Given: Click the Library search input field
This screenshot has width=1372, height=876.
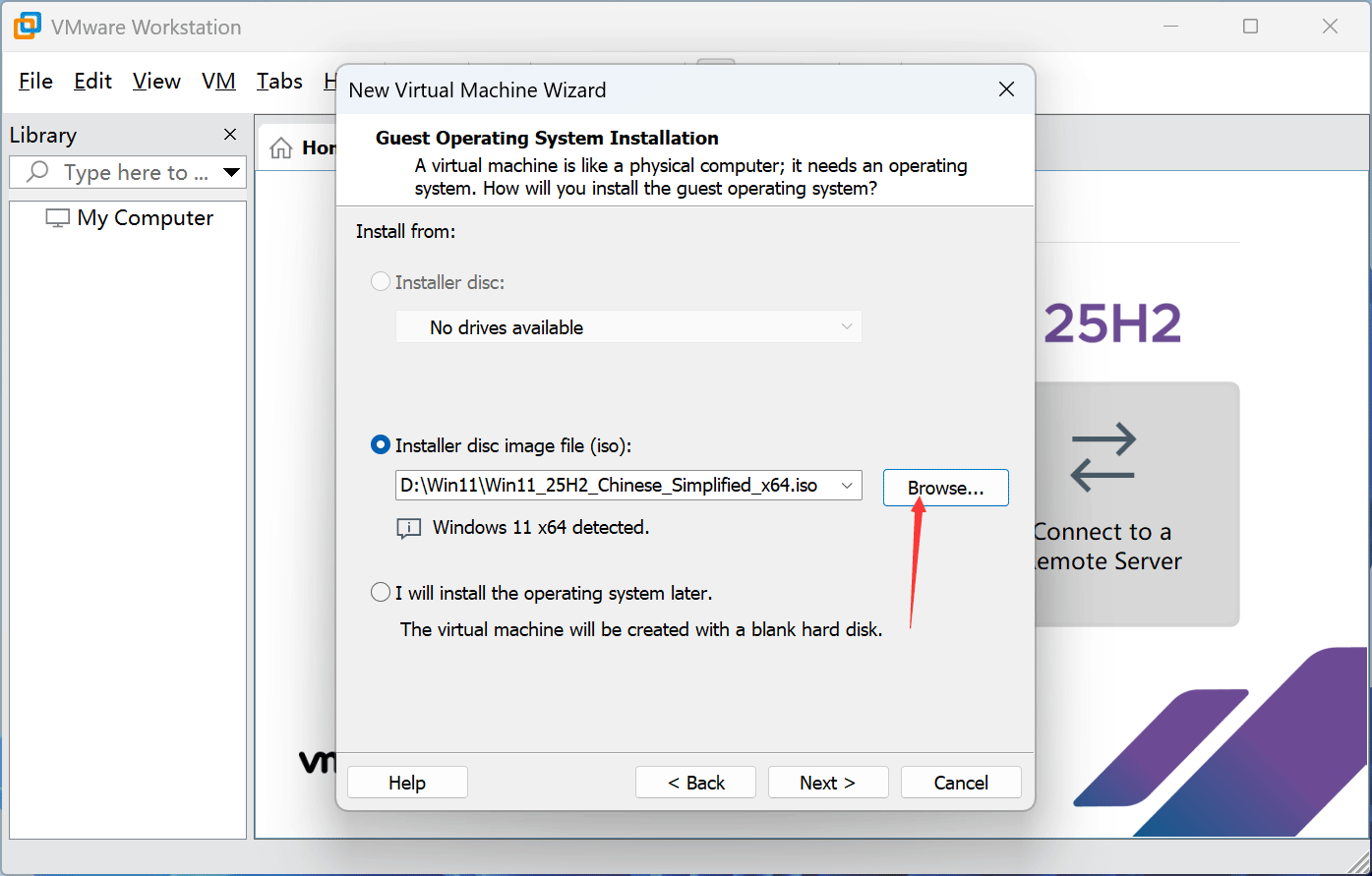Looking at the screenshot, I should tap(135, 172).
